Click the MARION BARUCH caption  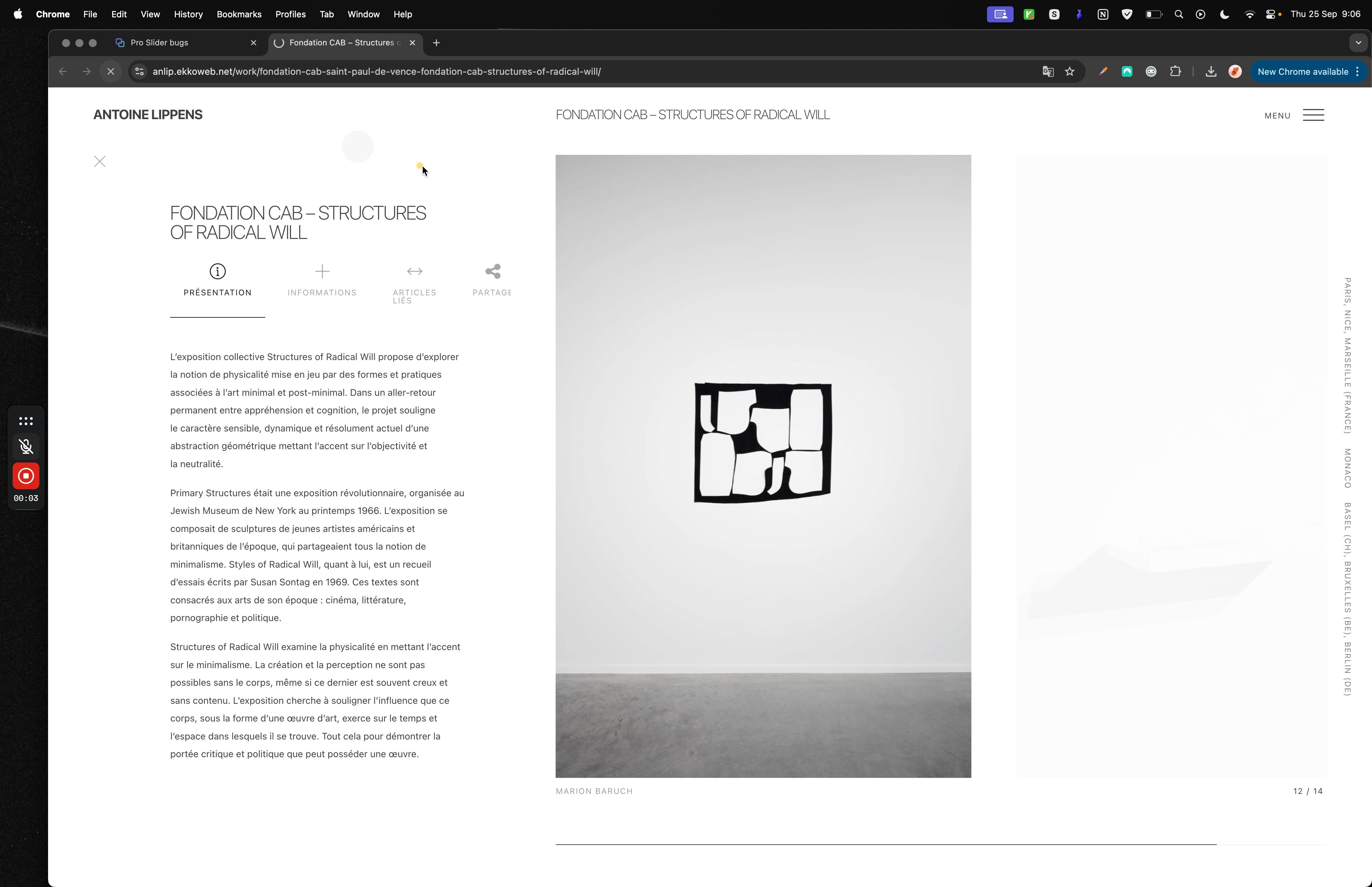point(594,791)
